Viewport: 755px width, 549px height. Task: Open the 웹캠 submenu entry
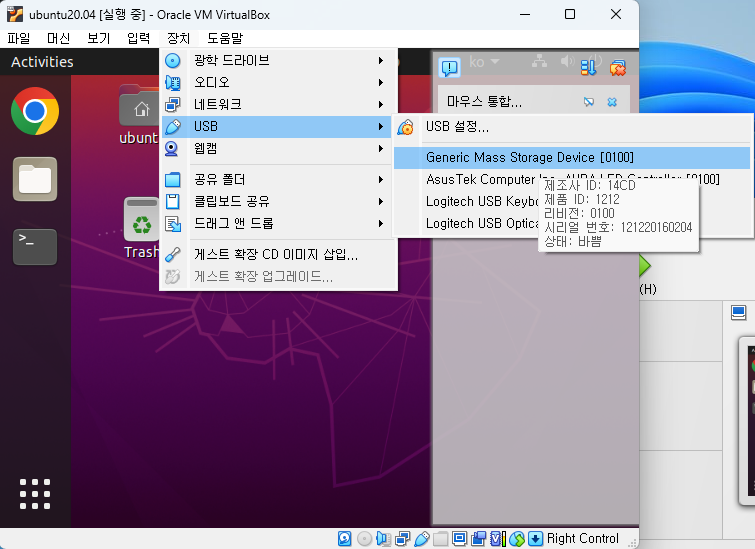[x=278, y=148]
